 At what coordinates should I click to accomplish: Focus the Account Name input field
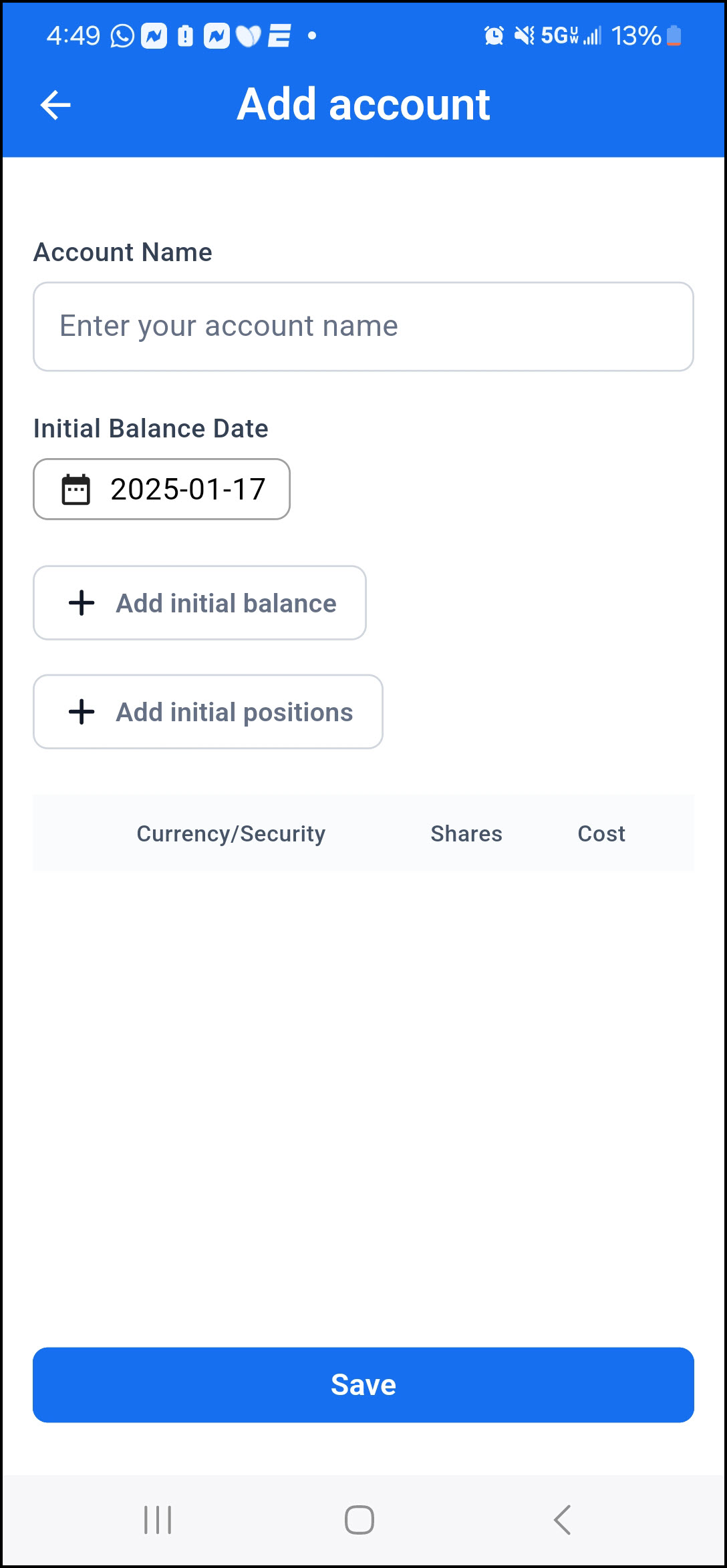point(363,327)
